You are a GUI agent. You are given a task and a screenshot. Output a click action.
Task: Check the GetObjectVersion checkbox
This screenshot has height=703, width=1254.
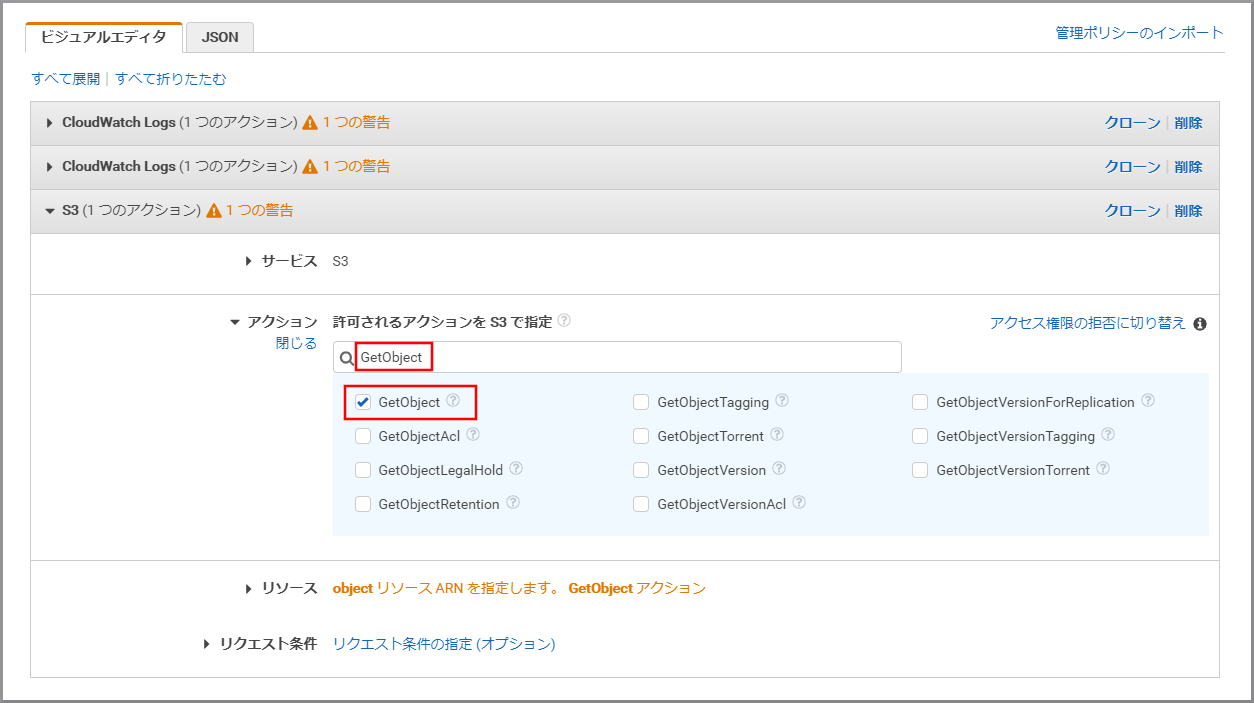(x=641, y=470)
